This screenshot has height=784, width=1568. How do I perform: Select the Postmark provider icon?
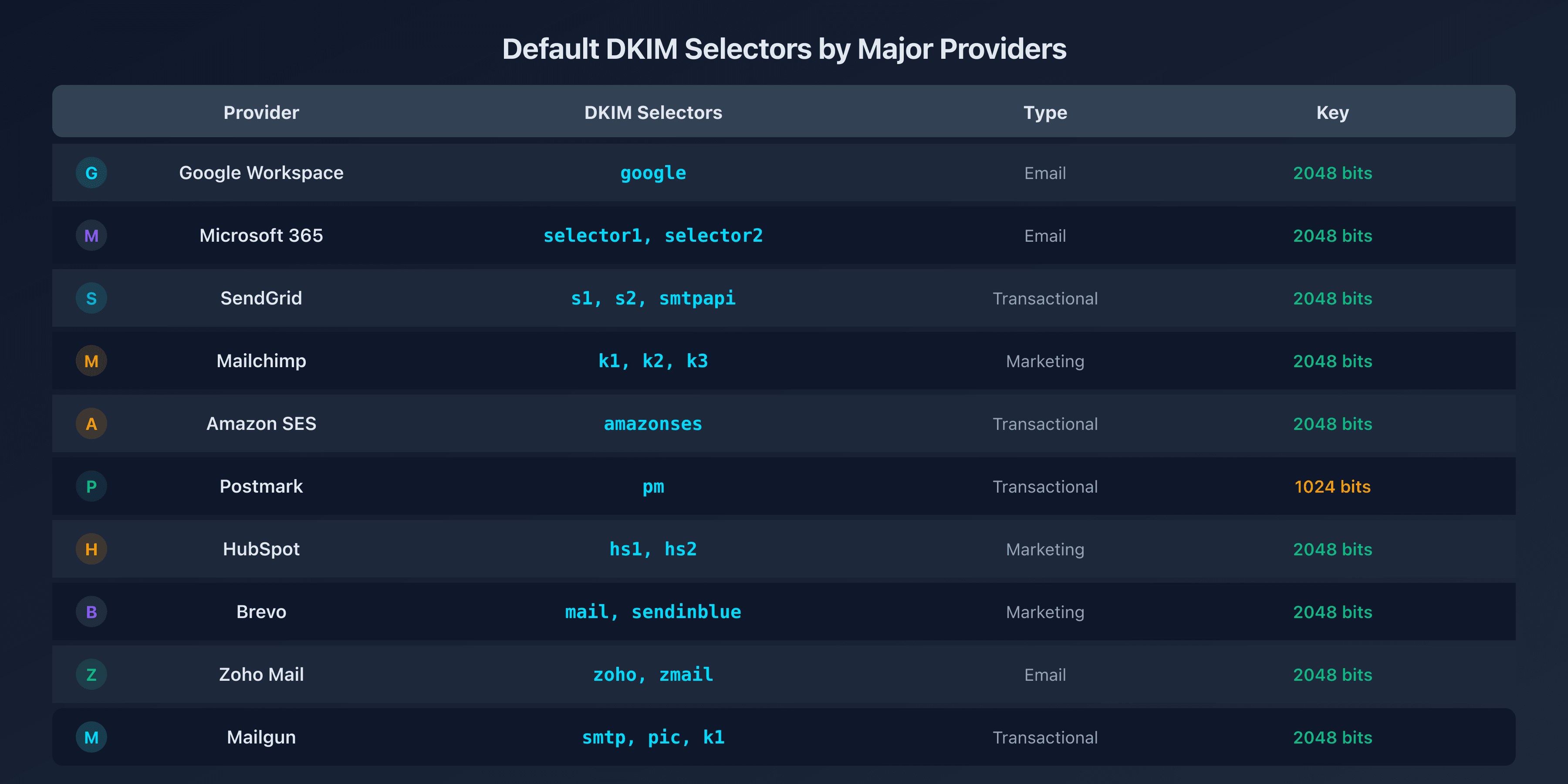(91, 486)
